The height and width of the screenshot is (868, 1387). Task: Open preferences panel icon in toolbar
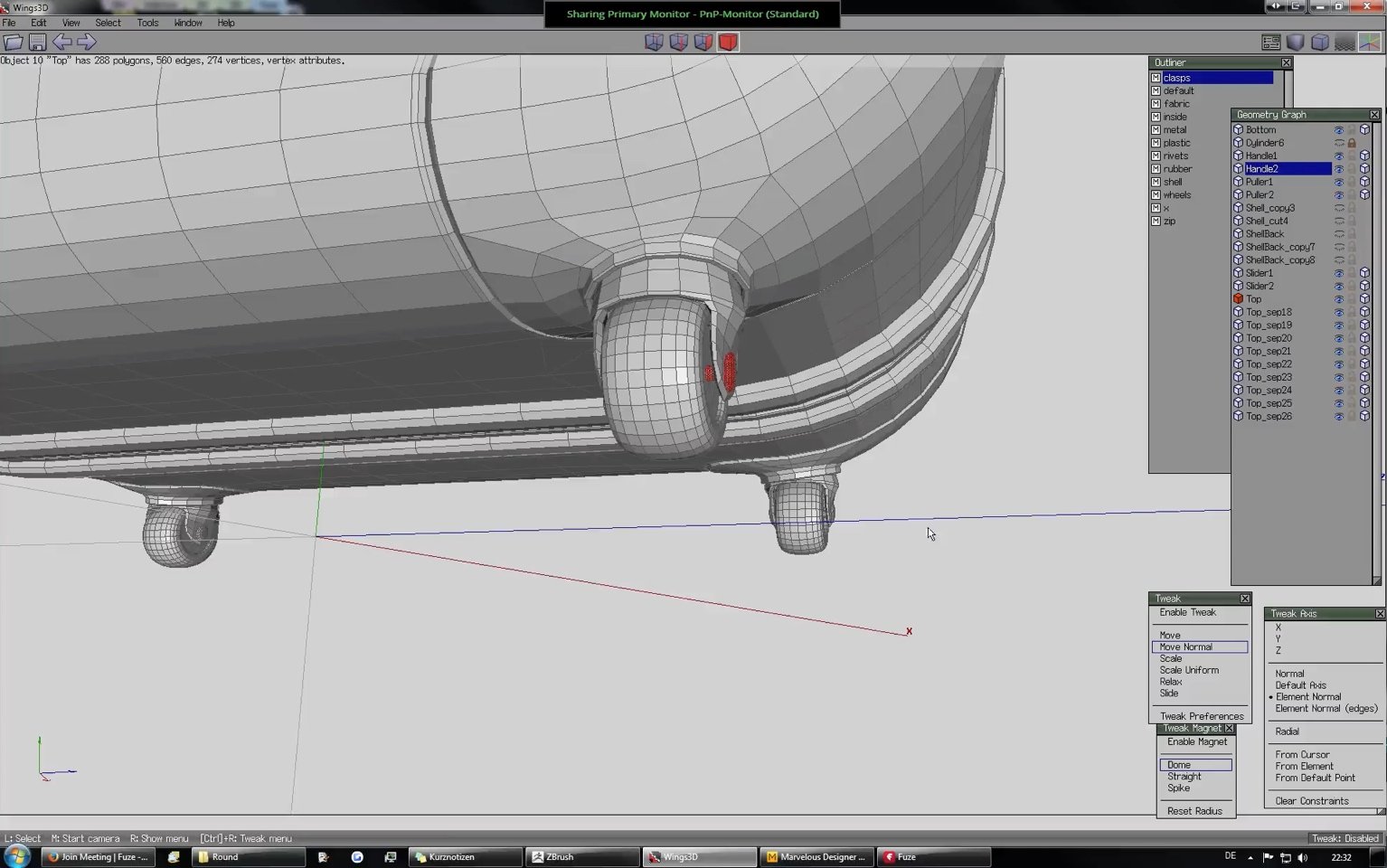[x=1270, y=42]
